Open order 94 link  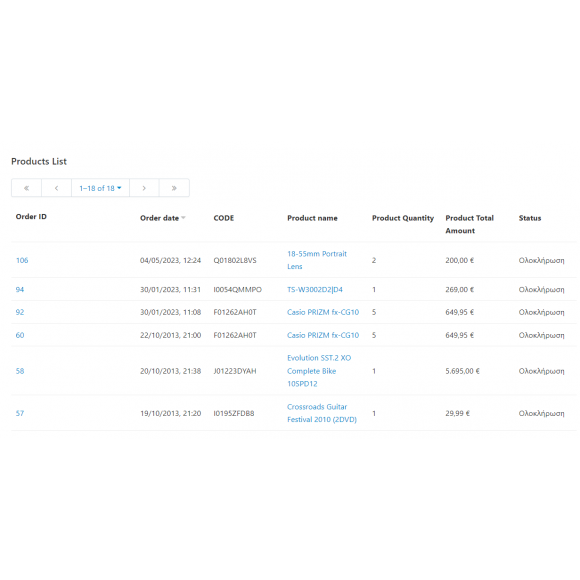tap(20, 289)
